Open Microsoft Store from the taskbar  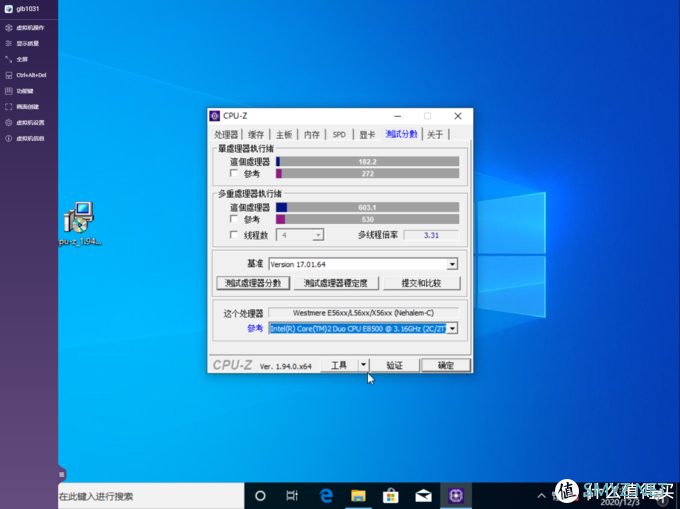[391, 496]
